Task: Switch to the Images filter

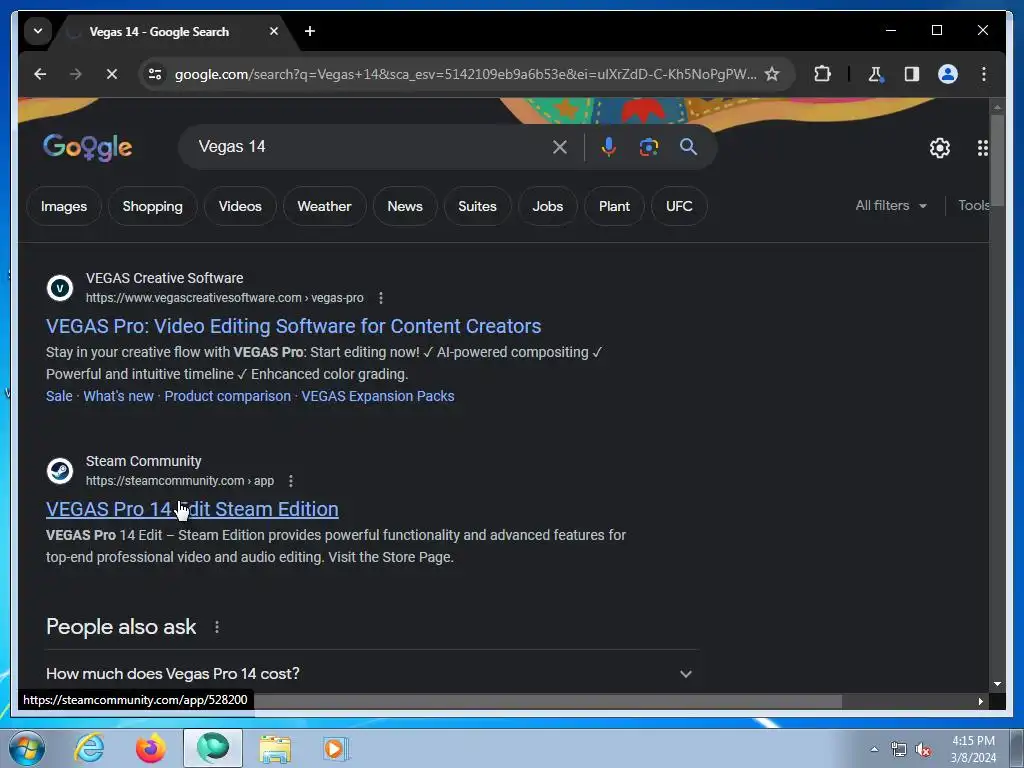Action: [x=64, y=206]
